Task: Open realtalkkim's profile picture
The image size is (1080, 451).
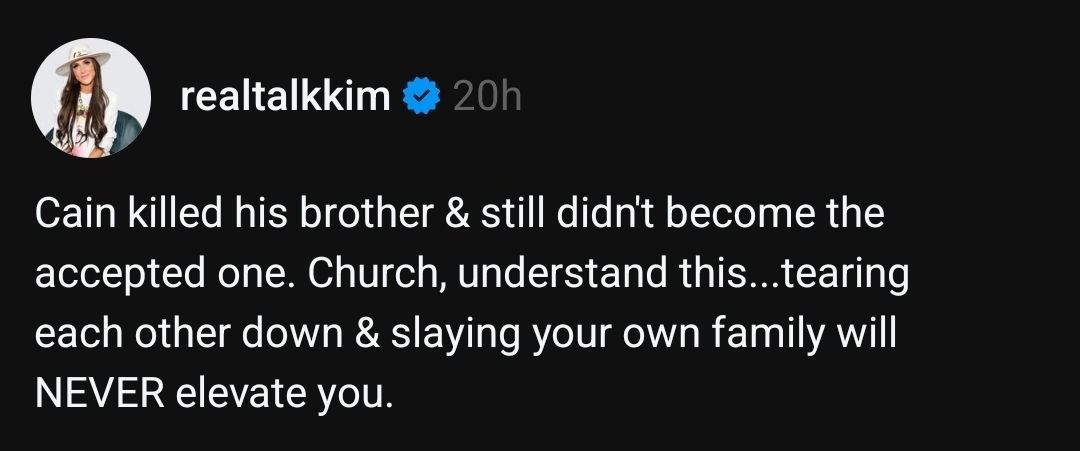Action: (x=90, y=98)
